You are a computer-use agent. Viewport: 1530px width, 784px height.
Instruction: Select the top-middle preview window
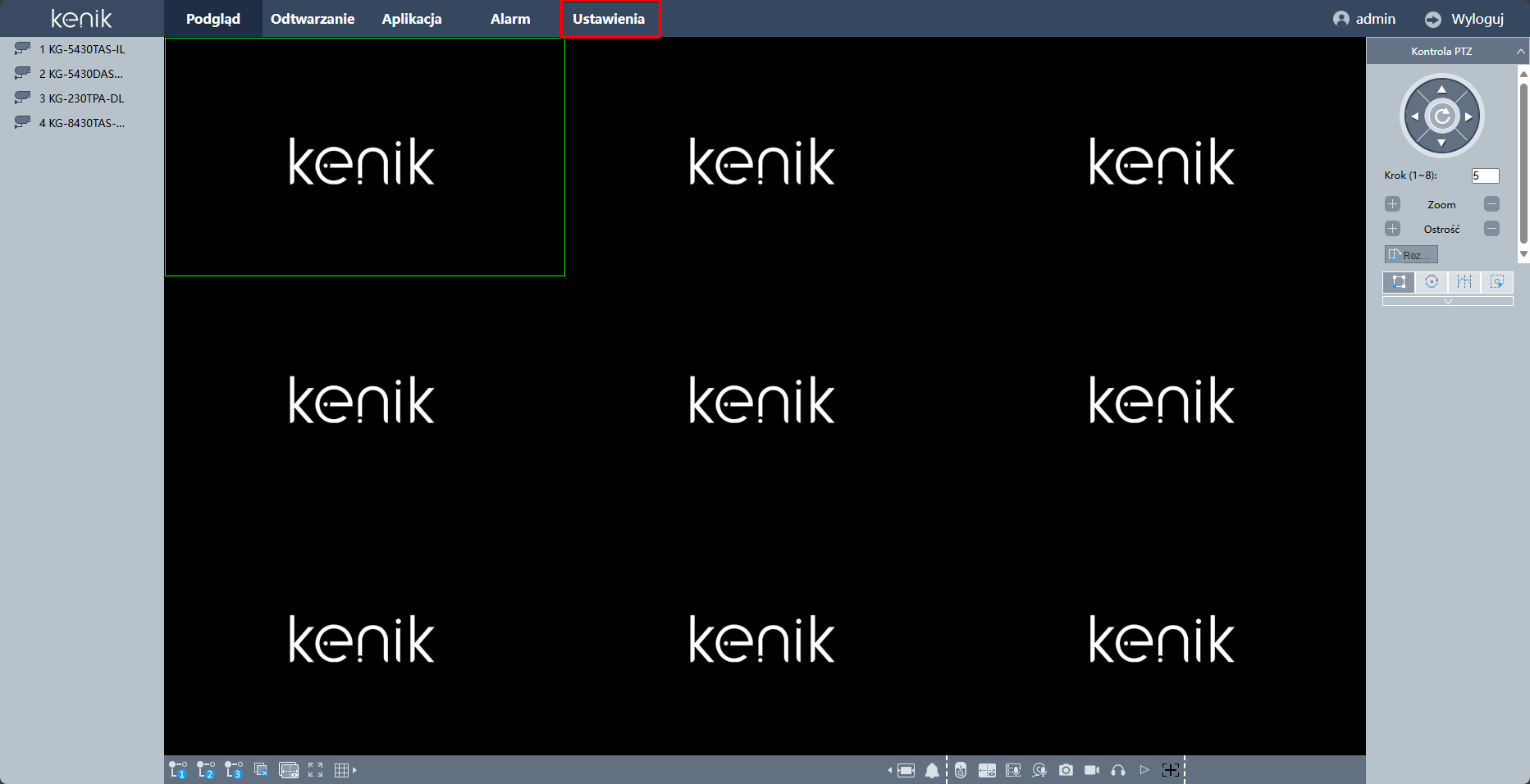point(765,157)
